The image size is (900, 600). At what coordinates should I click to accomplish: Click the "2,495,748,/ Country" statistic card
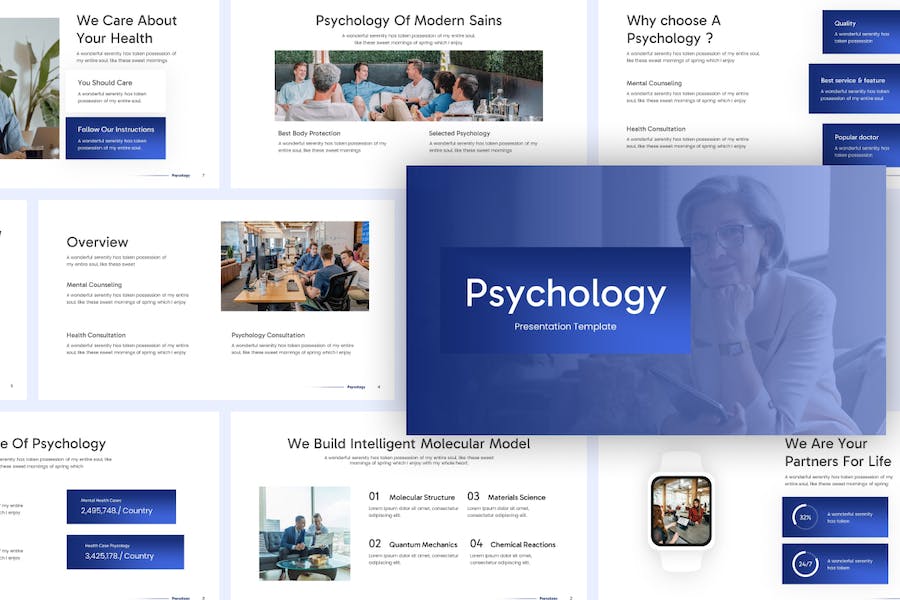[x=121, y=507]
